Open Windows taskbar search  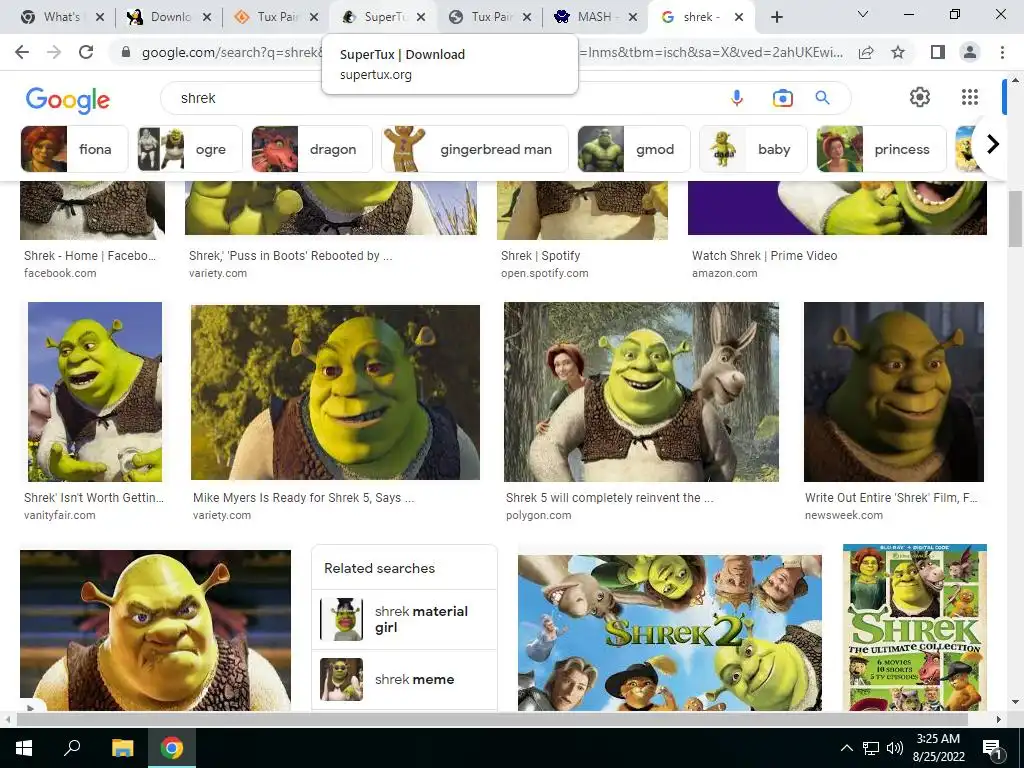(x=72, y=748)
